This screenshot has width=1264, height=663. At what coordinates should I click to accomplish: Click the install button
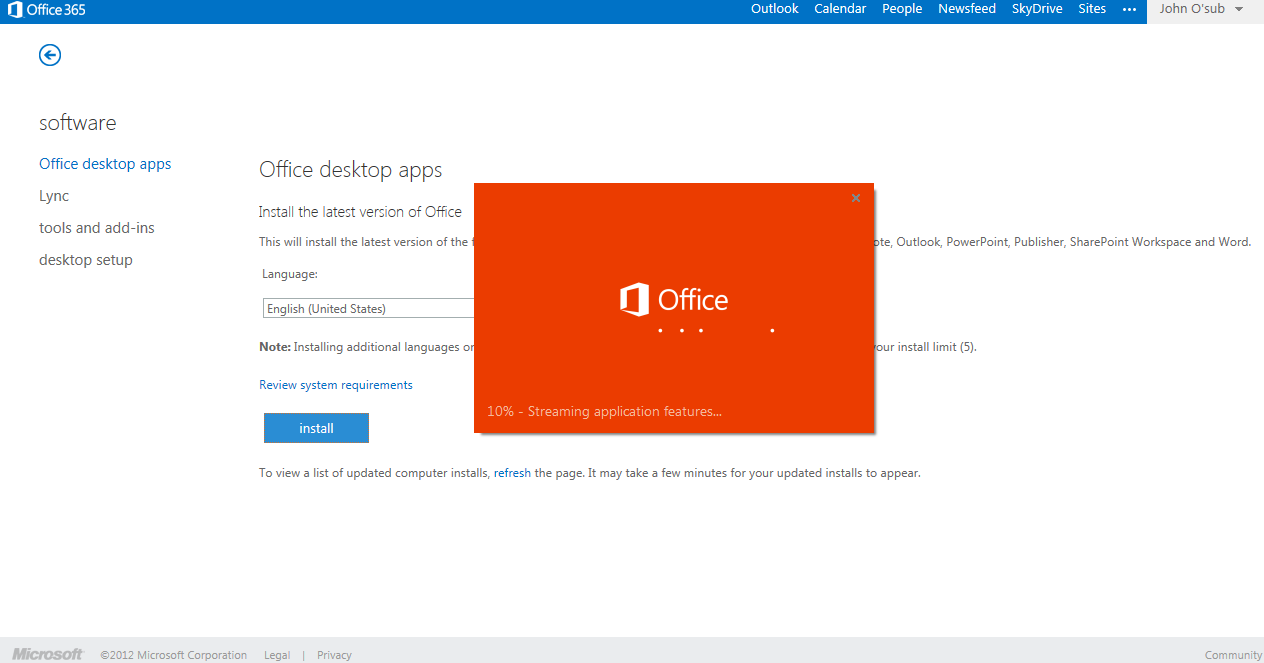316,428
